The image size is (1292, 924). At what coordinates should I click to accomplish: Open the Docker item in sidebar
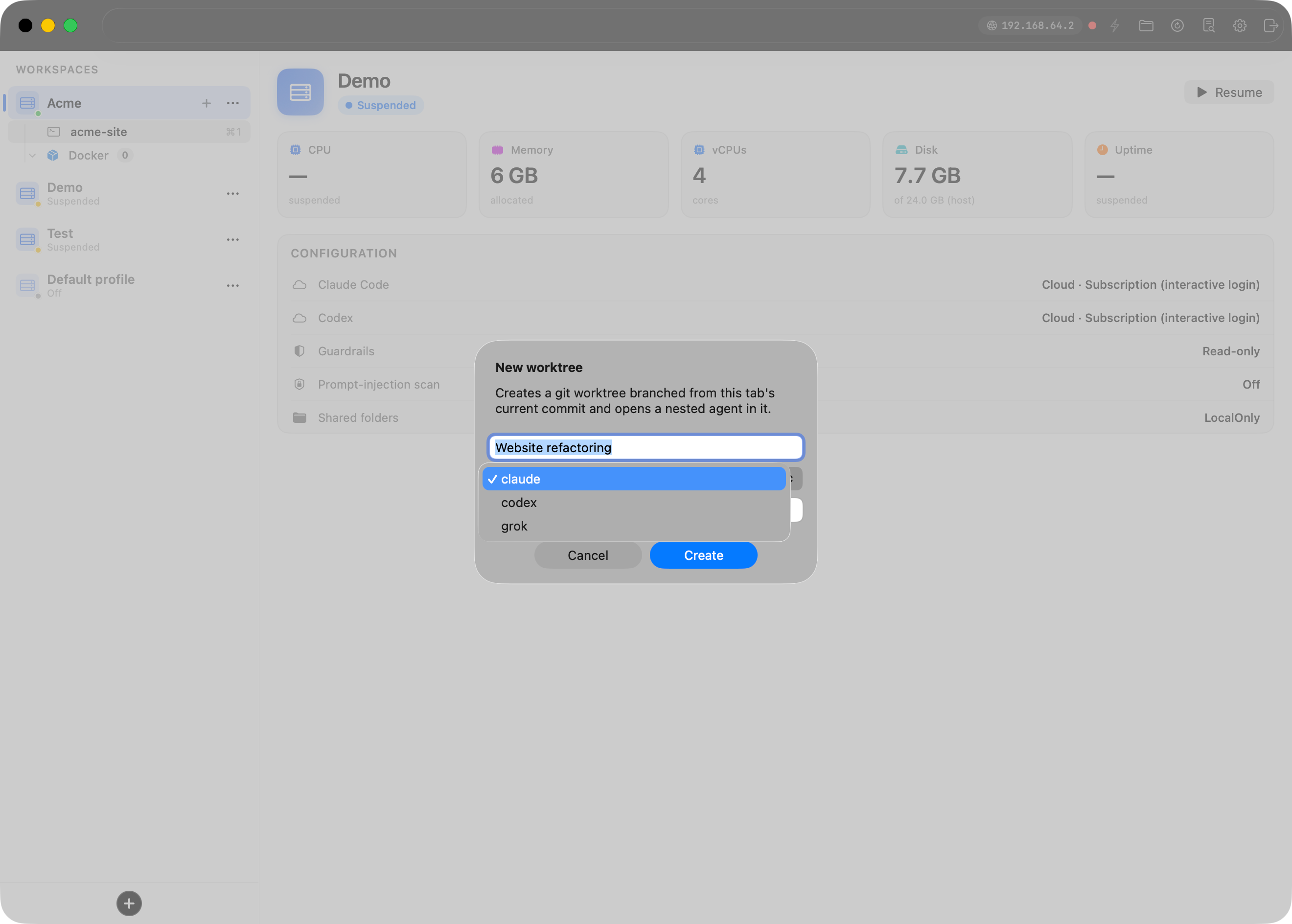click(x=88, y=155)
